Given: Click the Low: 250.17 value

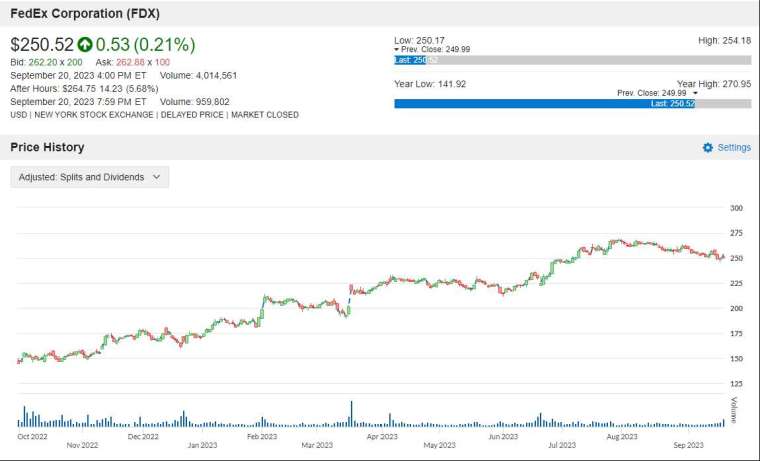Looking at the screenshot, I should [x=419, y=41].
